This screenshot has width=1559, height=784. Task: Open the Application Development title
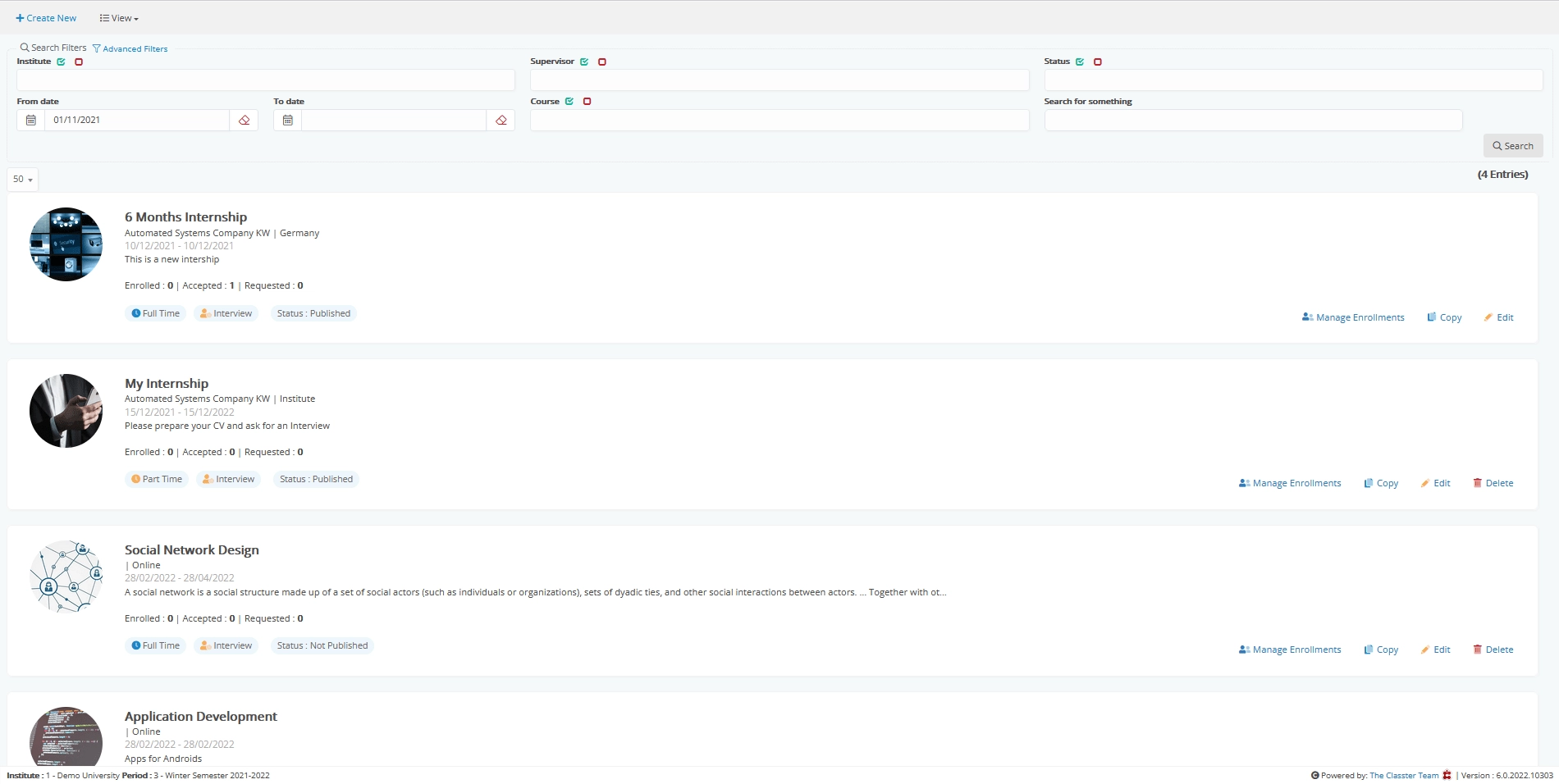tap(201, 717)
